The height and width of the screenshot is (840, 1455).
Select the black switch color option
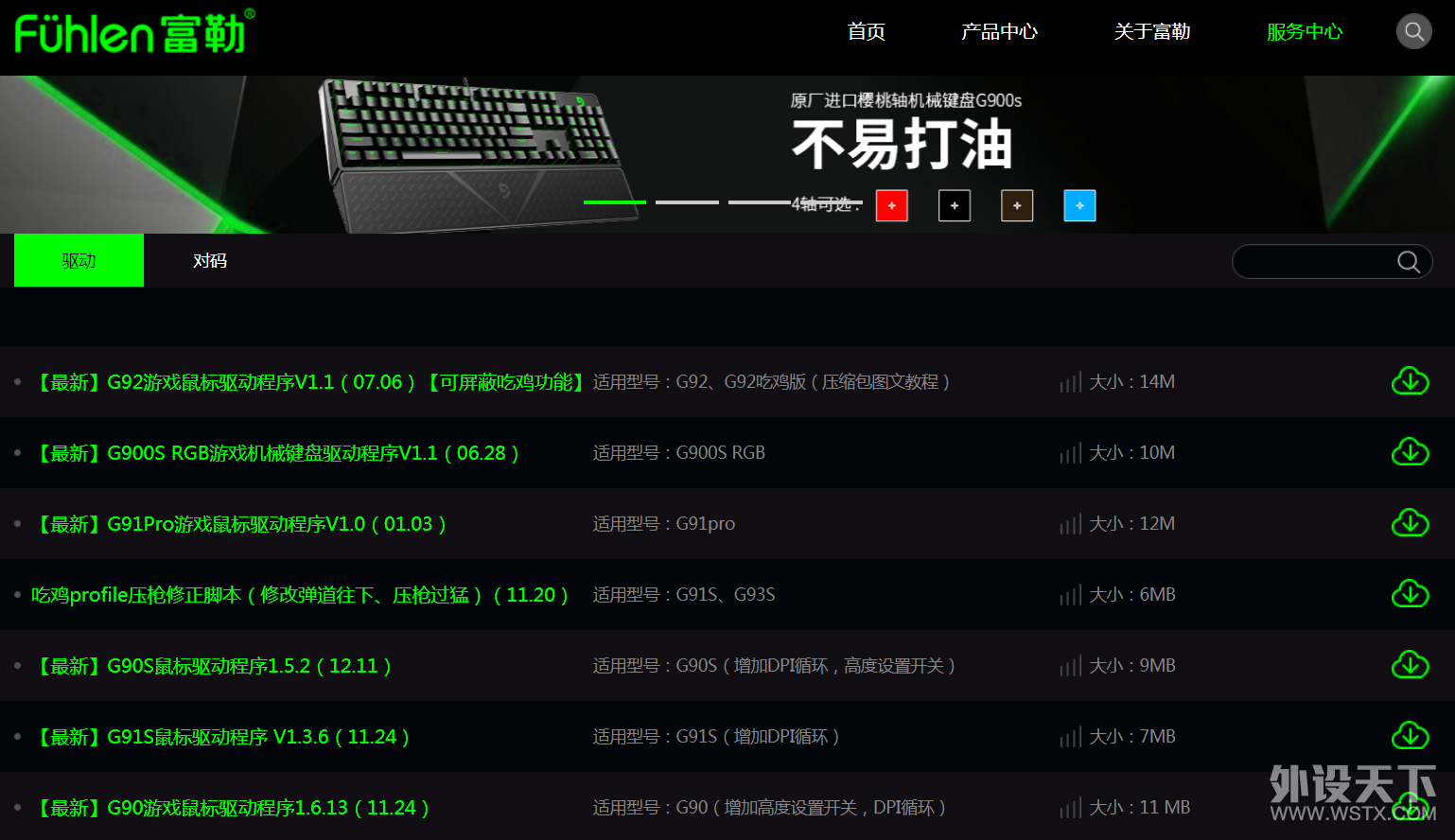coord(954,205)
